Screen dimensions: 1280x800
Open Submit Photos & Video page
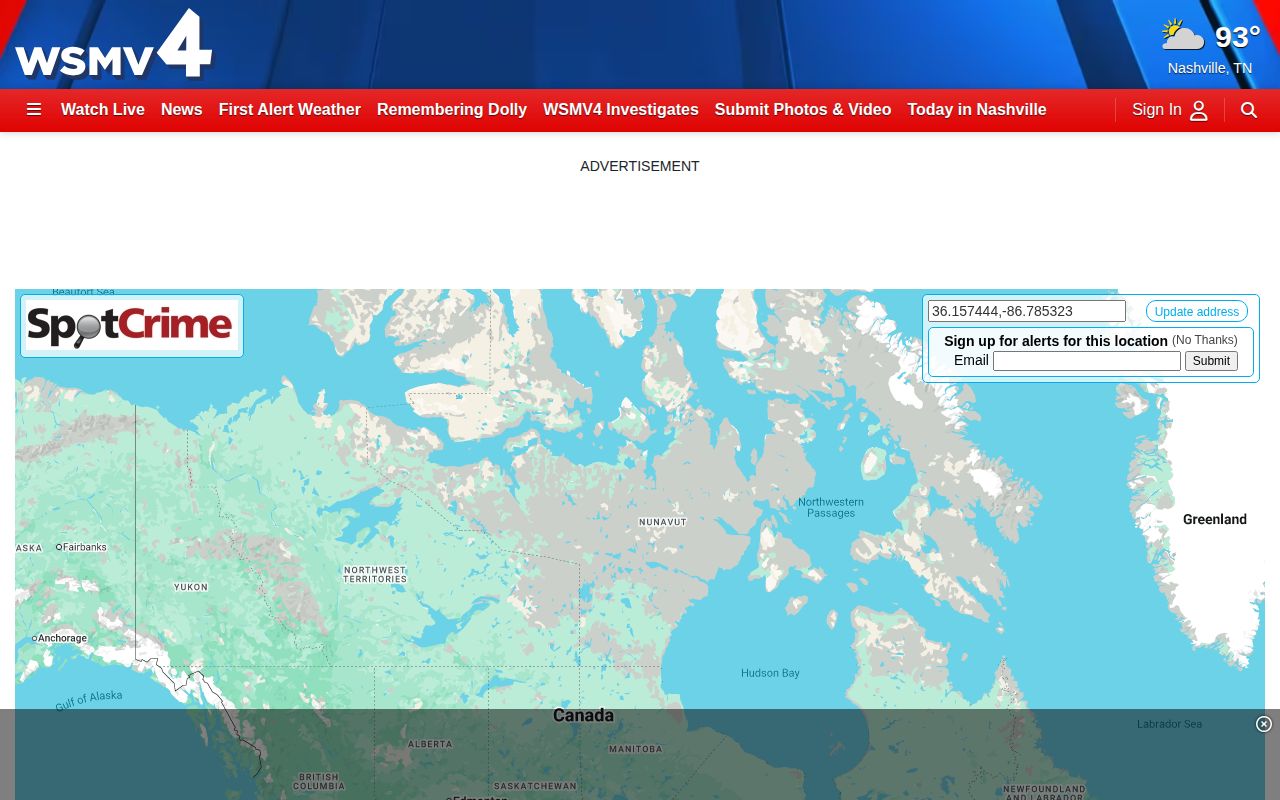pos(803,110)
